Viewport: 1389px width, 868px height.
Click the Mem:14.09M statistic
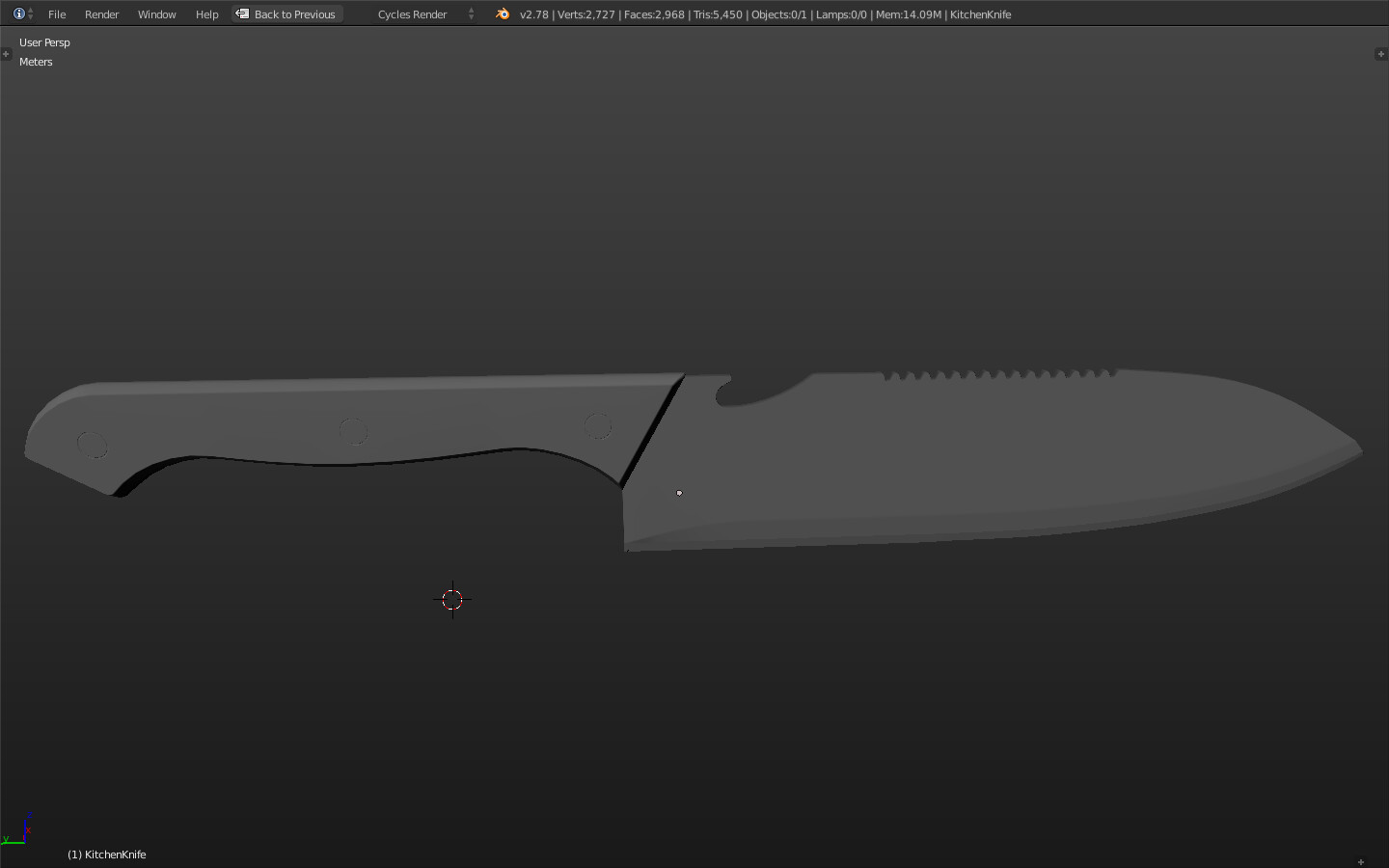tap(909, 14)
